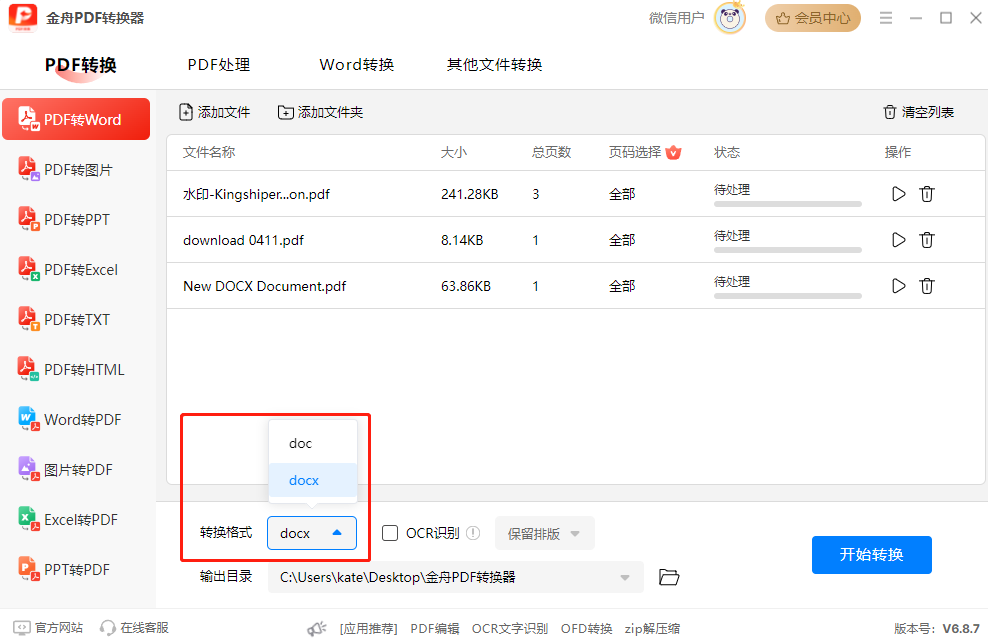This screenshot has height=643, width=988.
Task: Click 清空列表 button
Action: pos(918,112)
